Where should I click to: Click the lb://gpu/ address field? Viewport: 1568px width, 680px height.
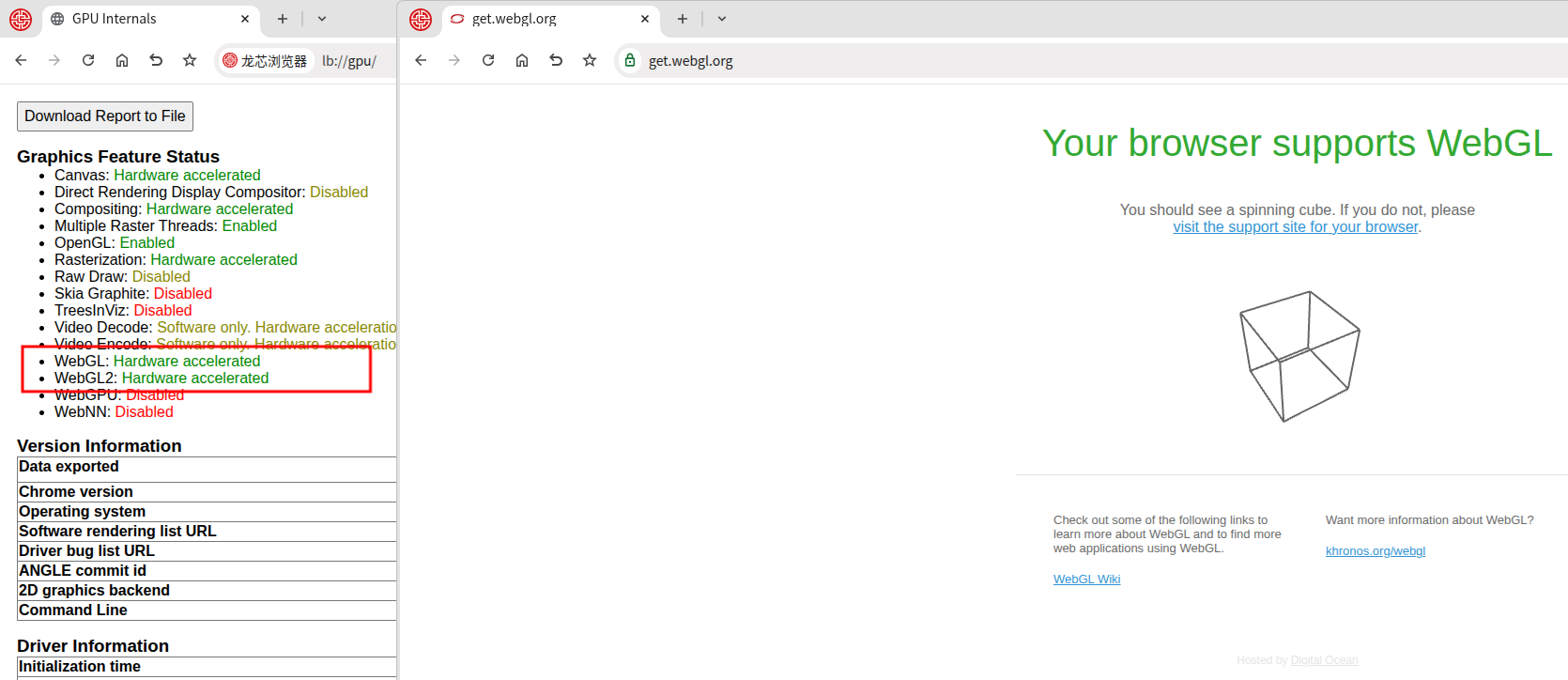click(x=349, y=61)
